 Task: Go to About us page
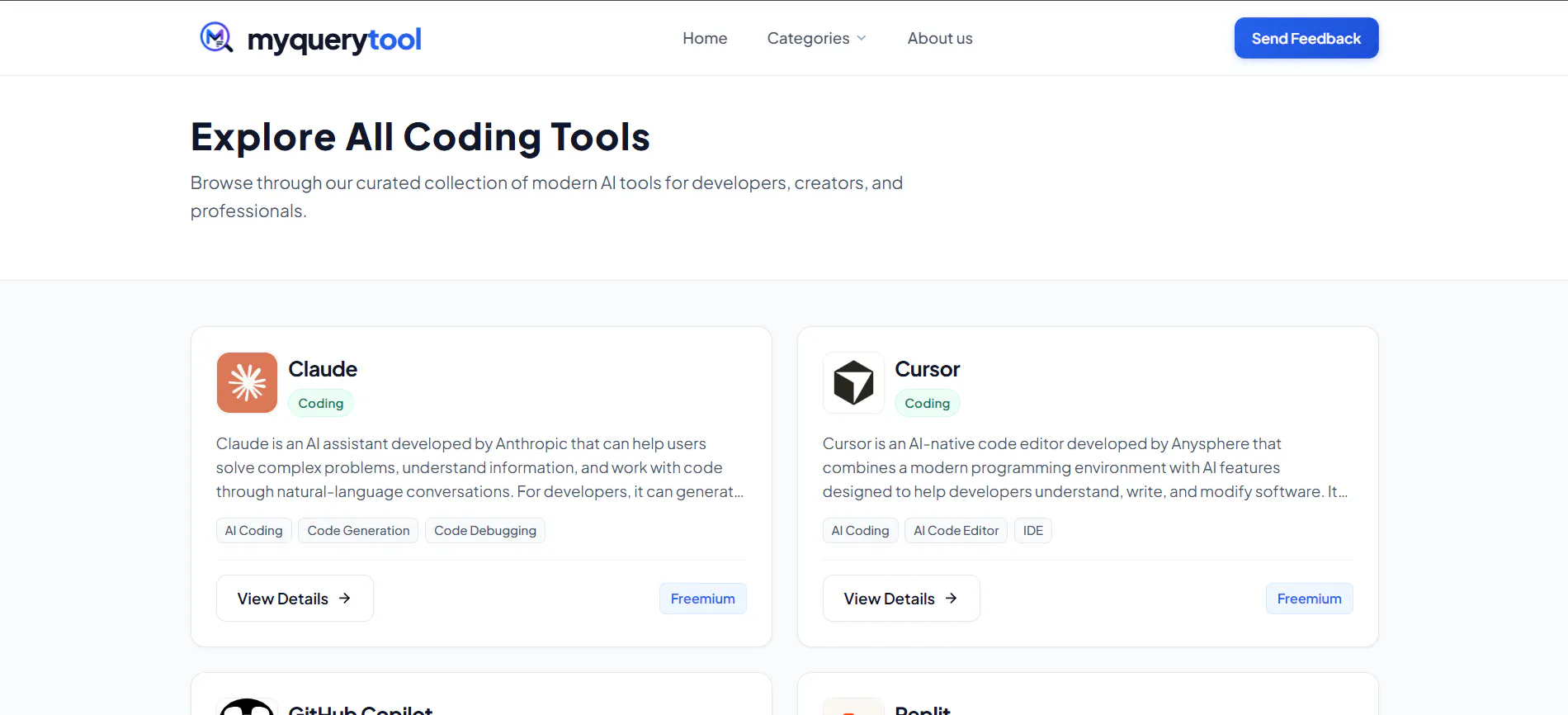(x=940, y=38)
